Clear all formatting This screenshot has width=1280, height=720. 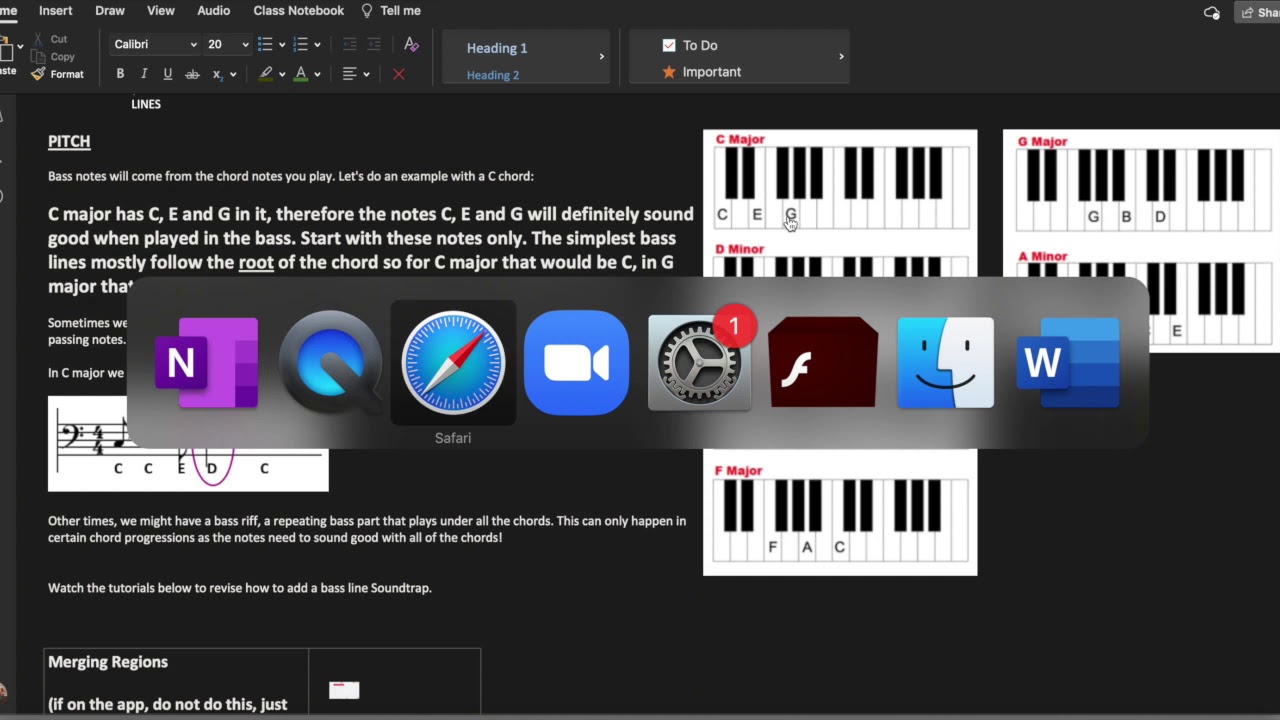411,44
